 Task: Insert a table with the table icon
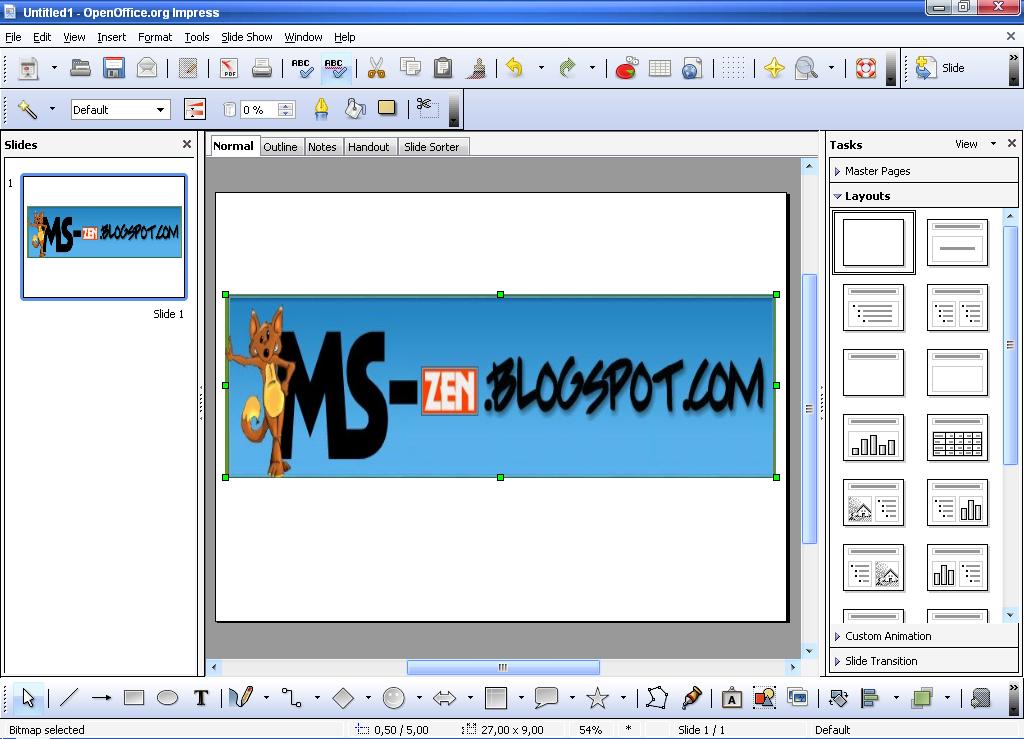point(660,68)
